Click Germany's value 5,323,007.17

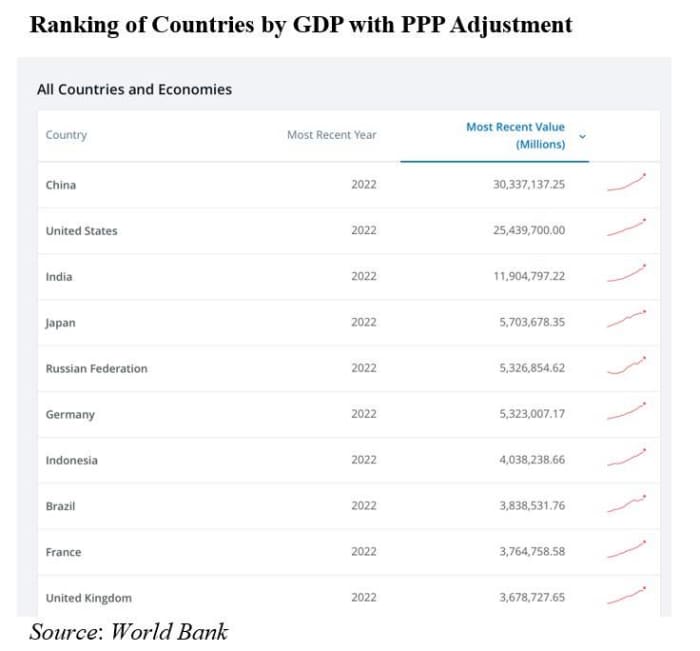pyautogui.click(x=531, y=414)
